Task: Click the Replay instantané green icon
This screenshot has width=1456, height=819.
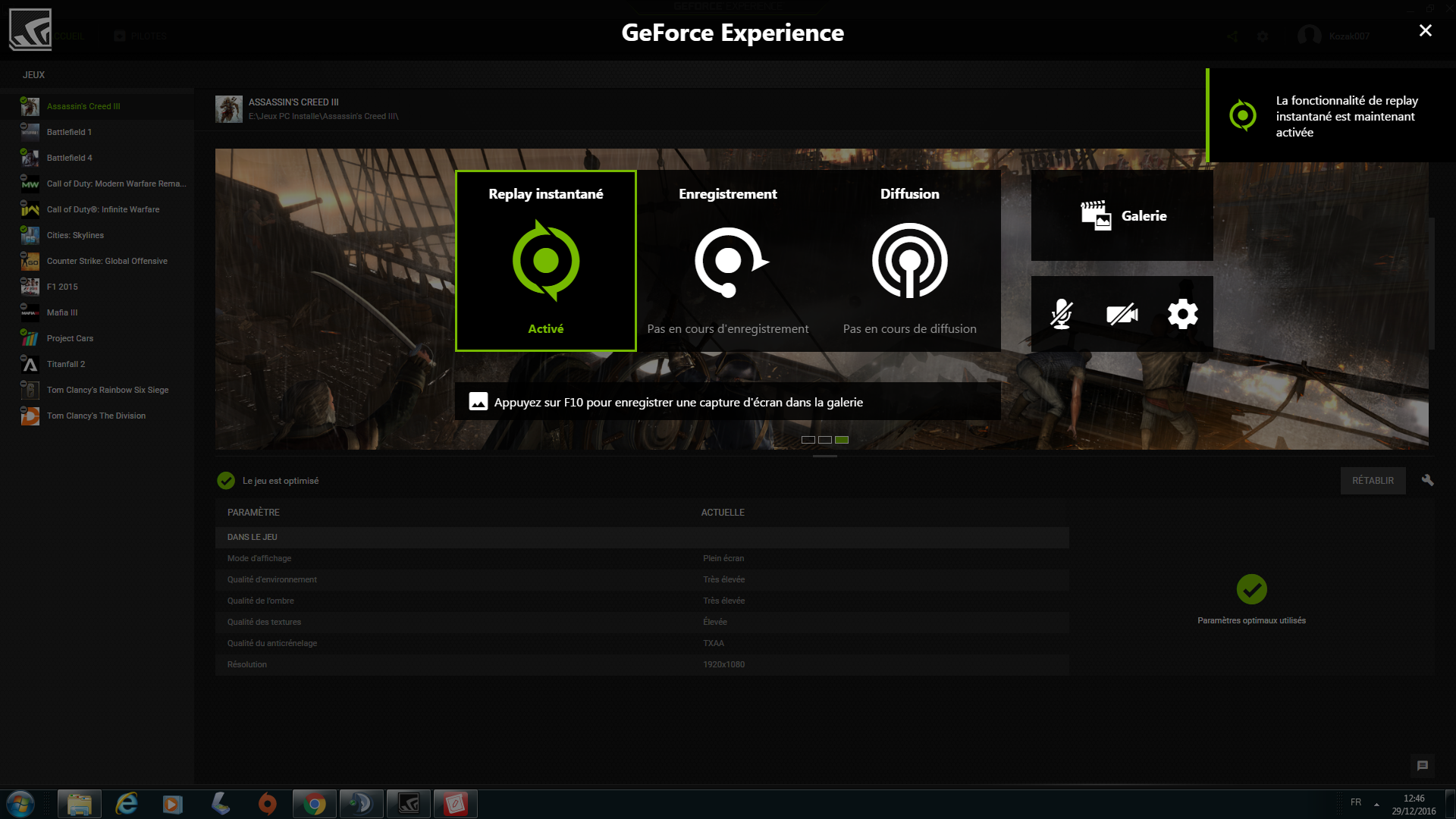Action: pyautogui.click(x=546, y=261)
